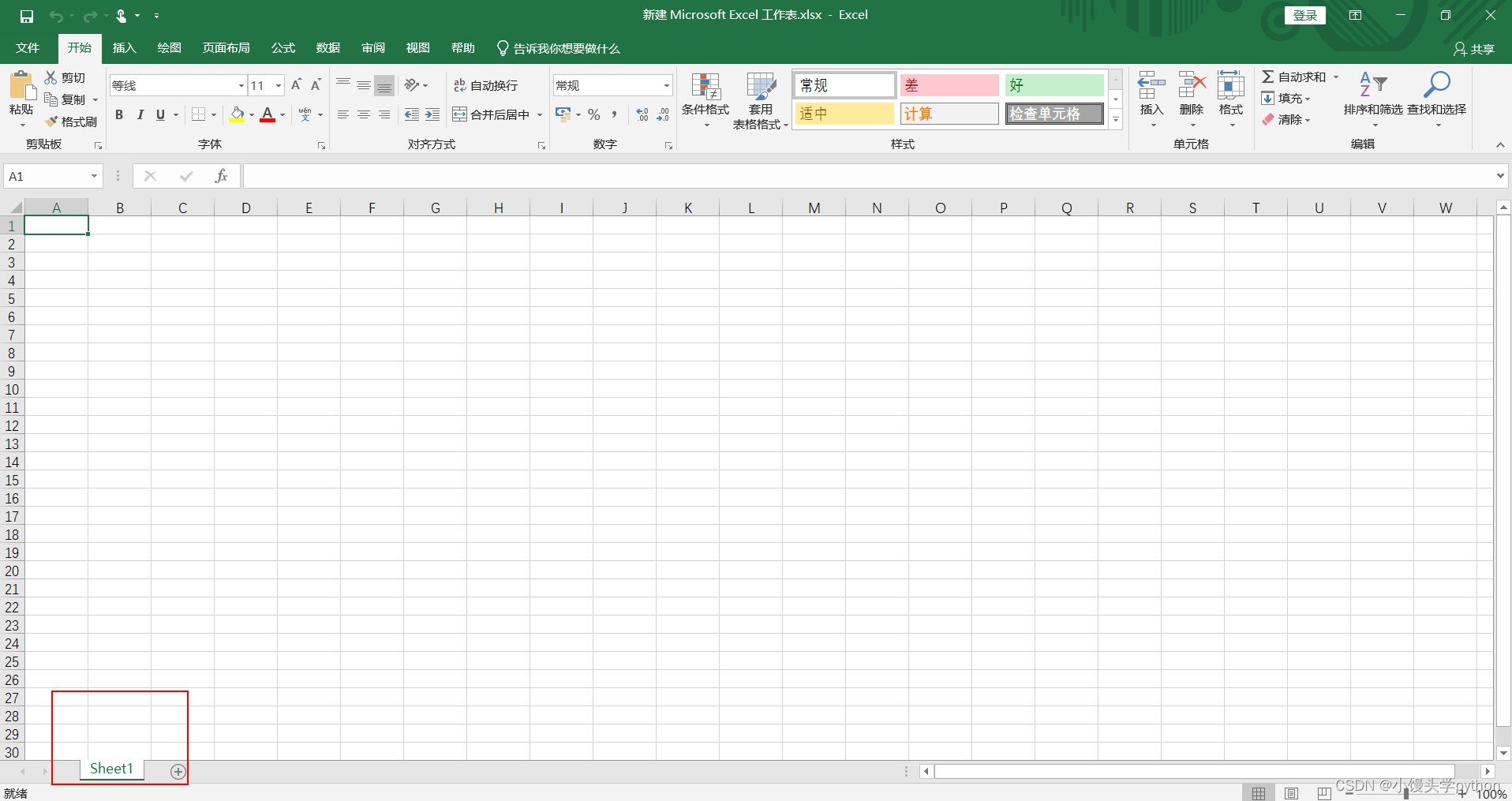1512x801 pixels.
Task: Collapse the ribbon with the chevron
Action: (x=1500, y=145)
